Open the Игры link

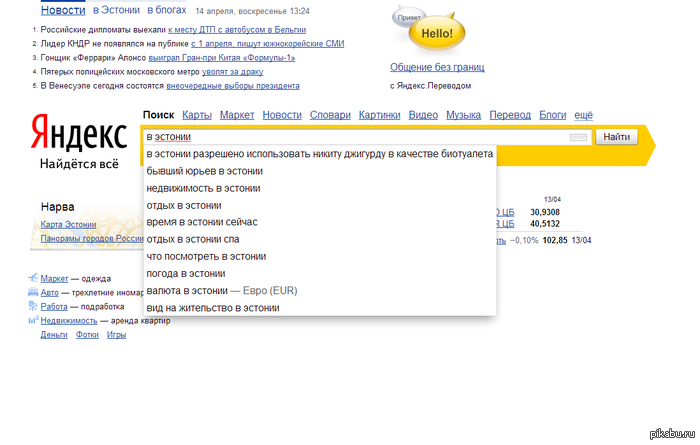tap(116, 335)
